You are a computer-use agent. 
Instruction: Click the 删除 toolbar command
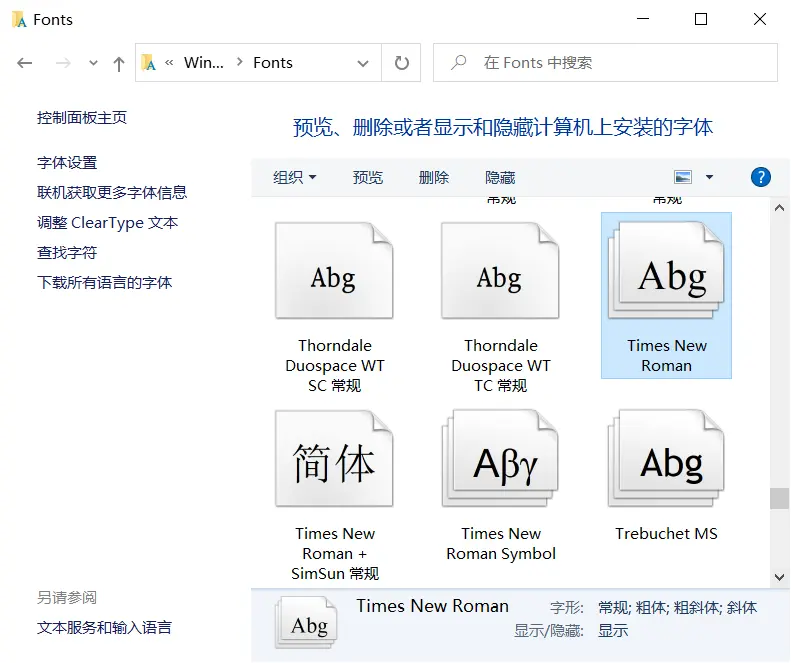pyautogui.click(x=434, y=177)
